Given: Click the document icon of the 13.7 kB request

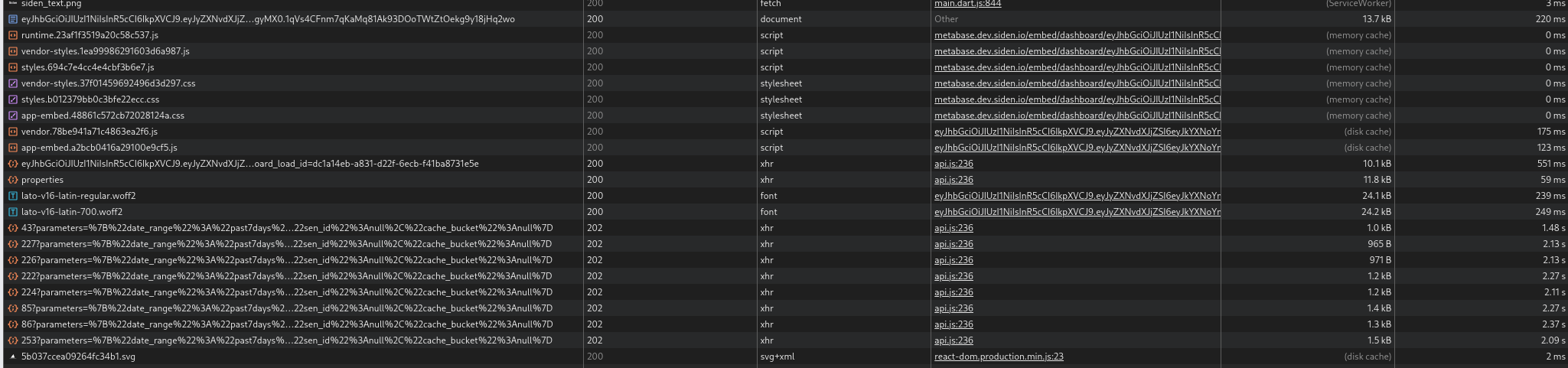Looking at the screenshot, I should (12, 19).
